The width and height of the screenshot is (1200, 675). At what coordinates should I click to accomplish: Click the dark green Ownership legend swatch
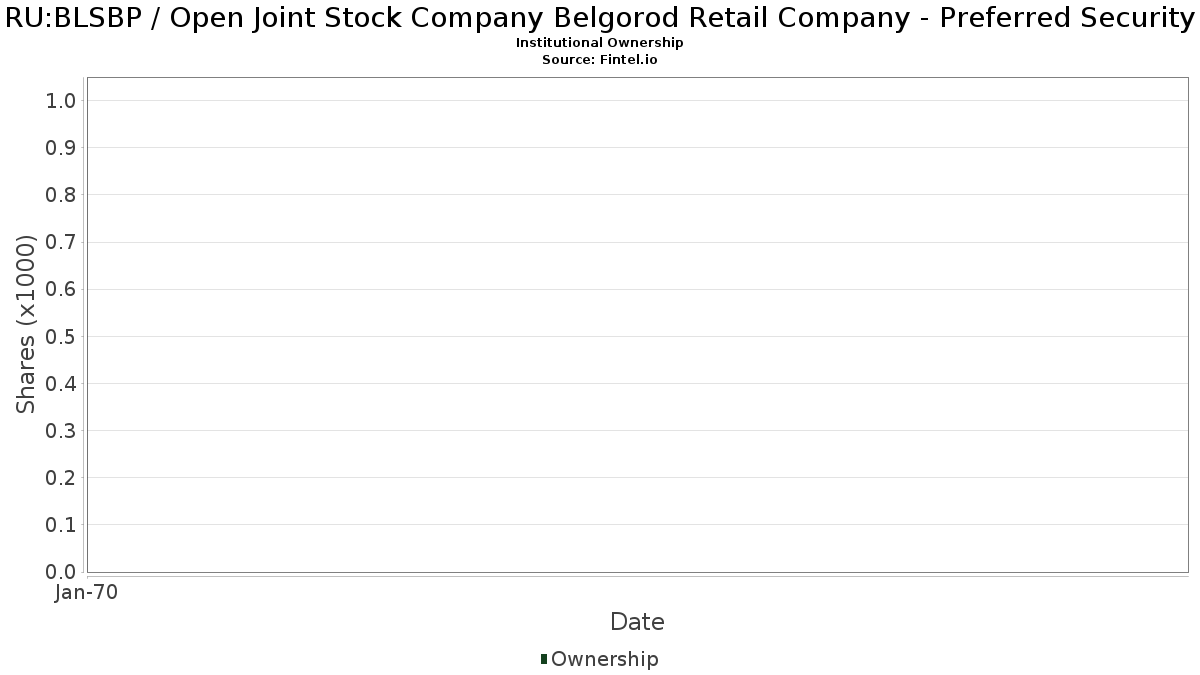pos(544,659)
